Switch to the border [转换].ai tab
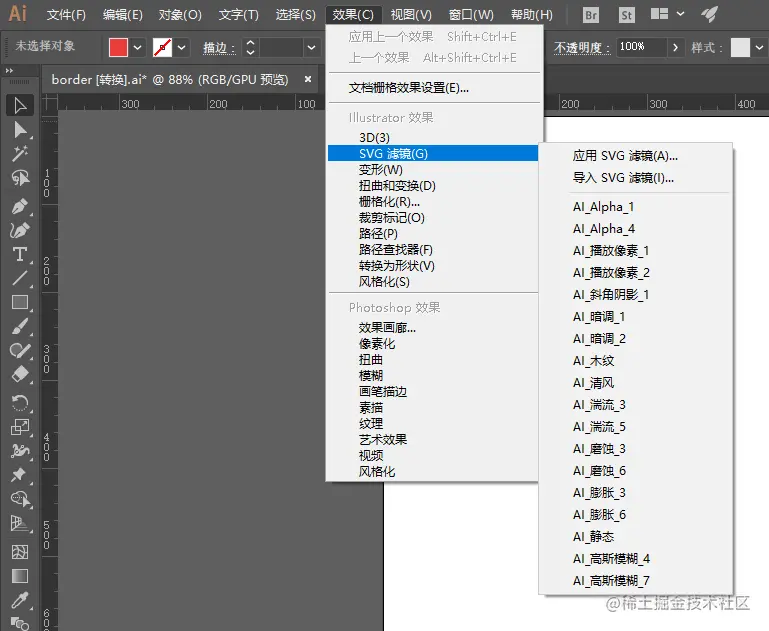 pos(170,79)
